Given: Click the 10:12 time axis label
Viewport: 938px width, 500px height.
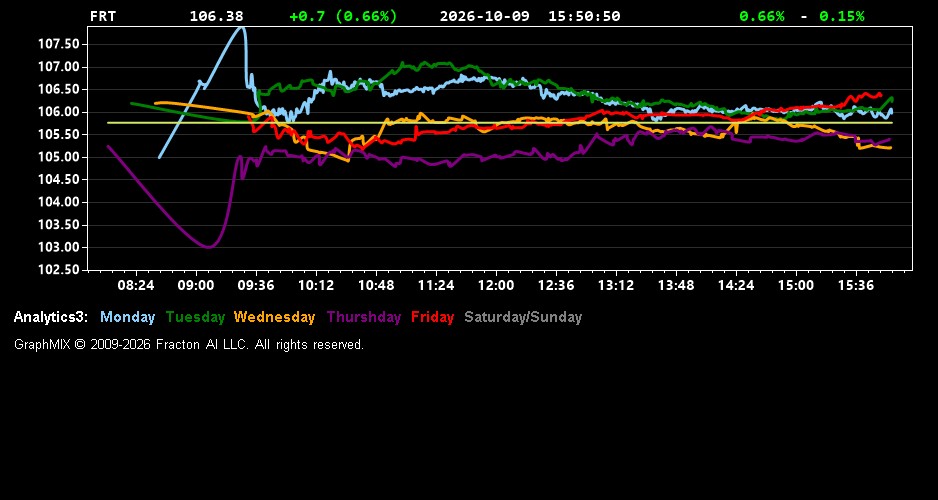Looking at the screenshot, I should [x=316, y=285].
